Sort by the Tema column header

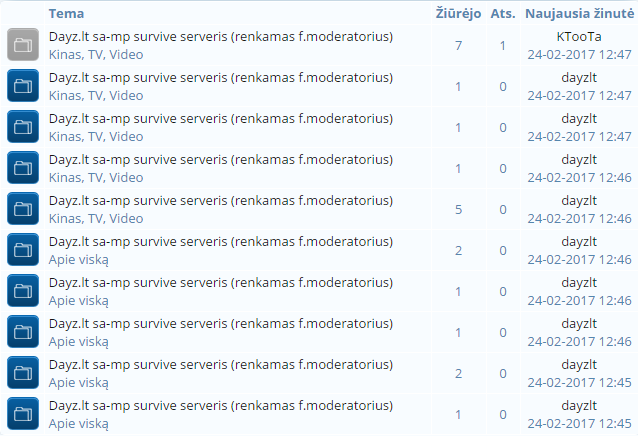(x=66, y=14)
